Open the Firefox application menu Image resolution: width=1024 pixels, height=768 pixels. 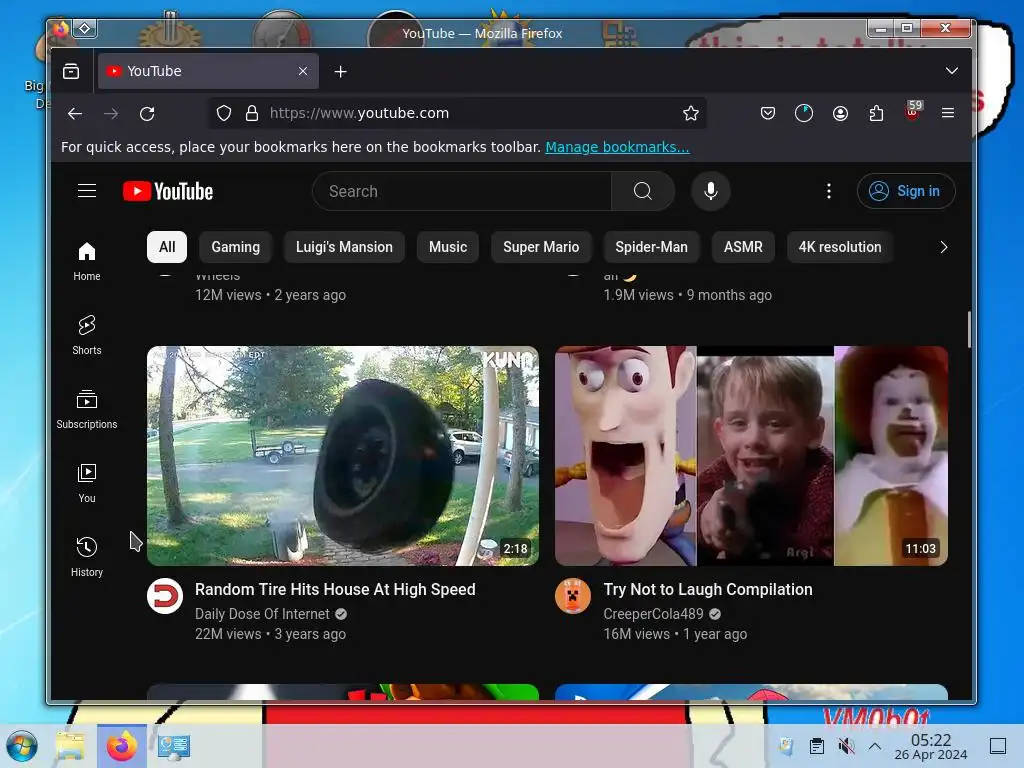(x=948, y=113)
